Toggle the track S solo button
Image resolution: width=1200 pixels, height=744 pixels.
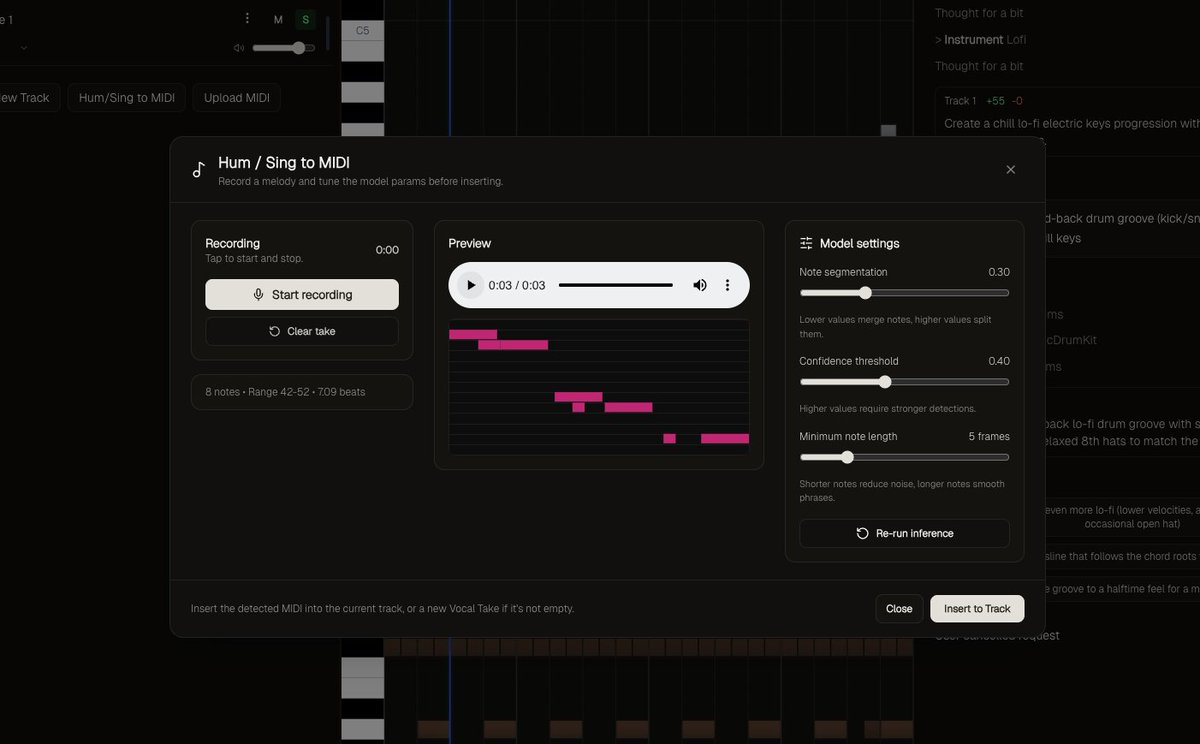(305, 19)
